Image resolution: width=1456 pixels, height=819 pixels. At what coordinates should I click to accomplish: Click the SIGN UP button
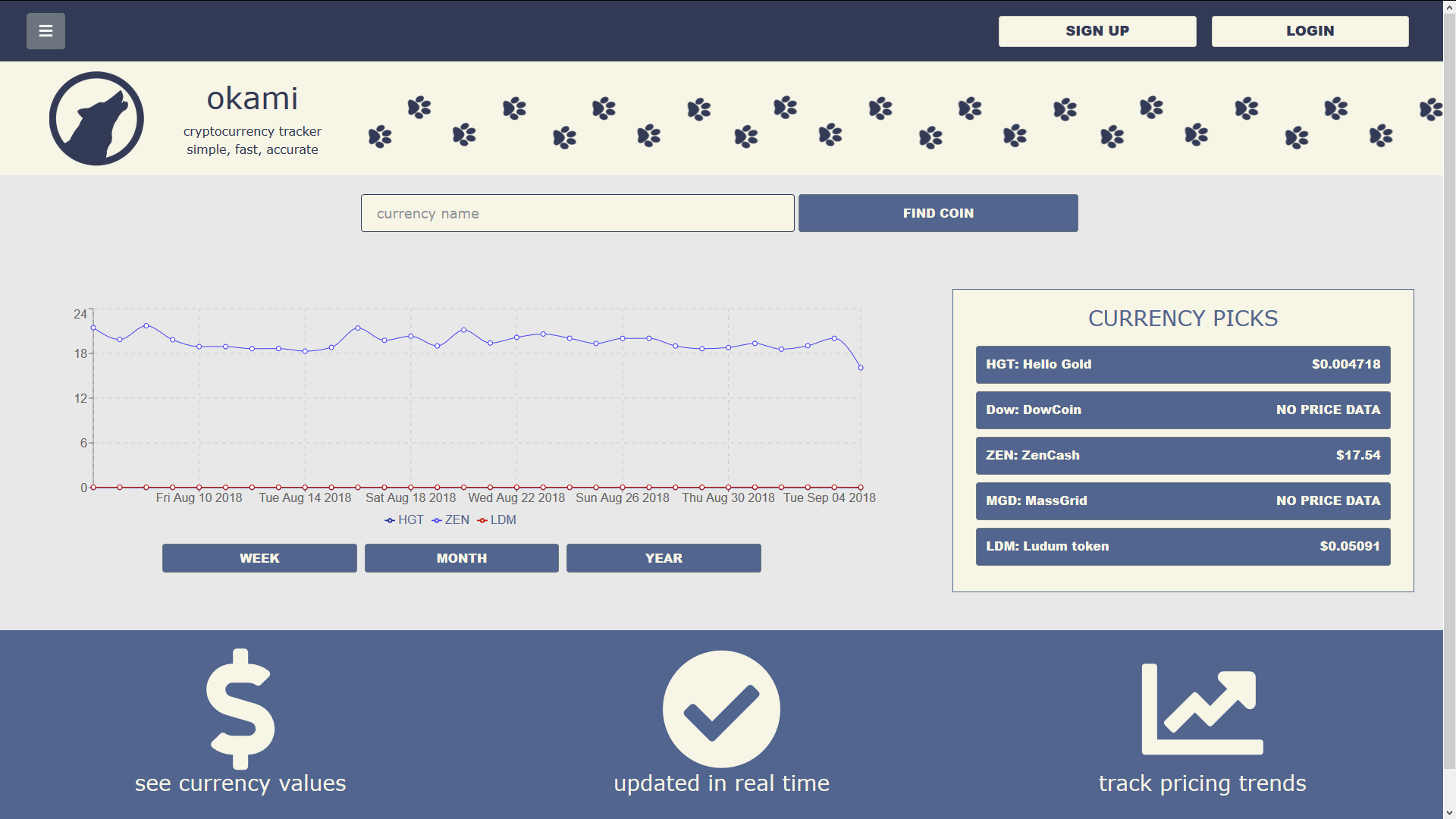pos(1098,31)
